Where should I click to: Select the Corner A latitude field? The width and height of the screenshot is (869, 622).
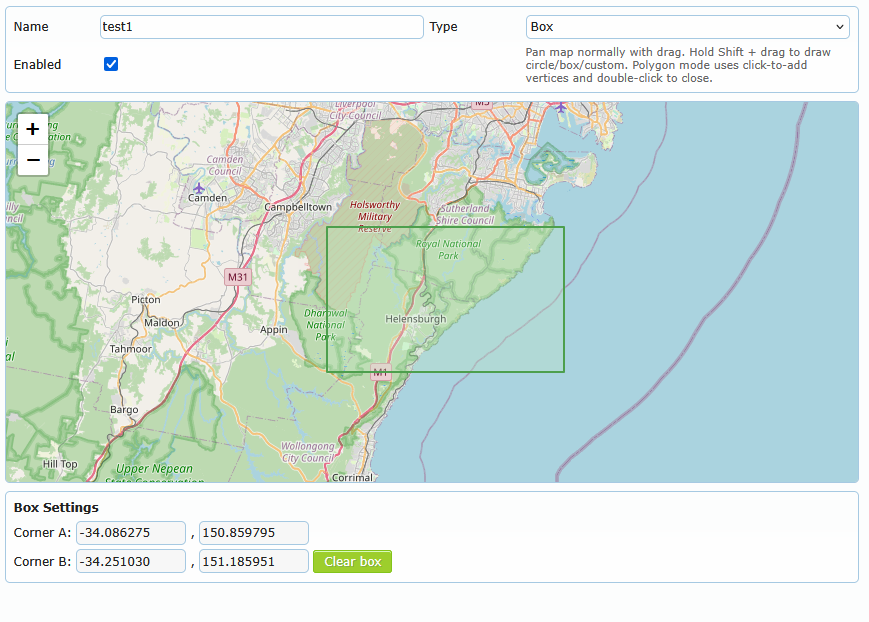pos(131,533)
